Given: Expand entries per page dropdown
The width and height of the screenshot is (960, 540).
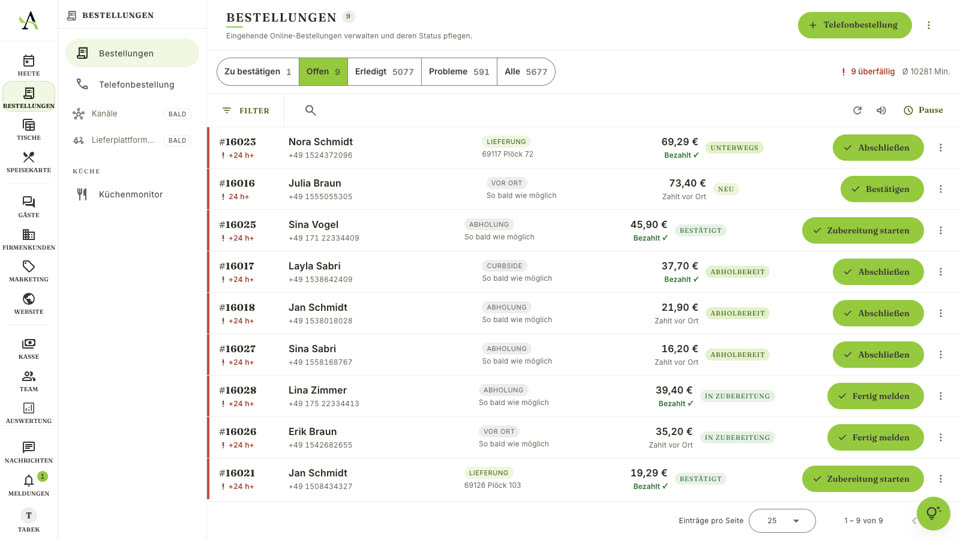Looking at the screenshot, I should [782, 520].
